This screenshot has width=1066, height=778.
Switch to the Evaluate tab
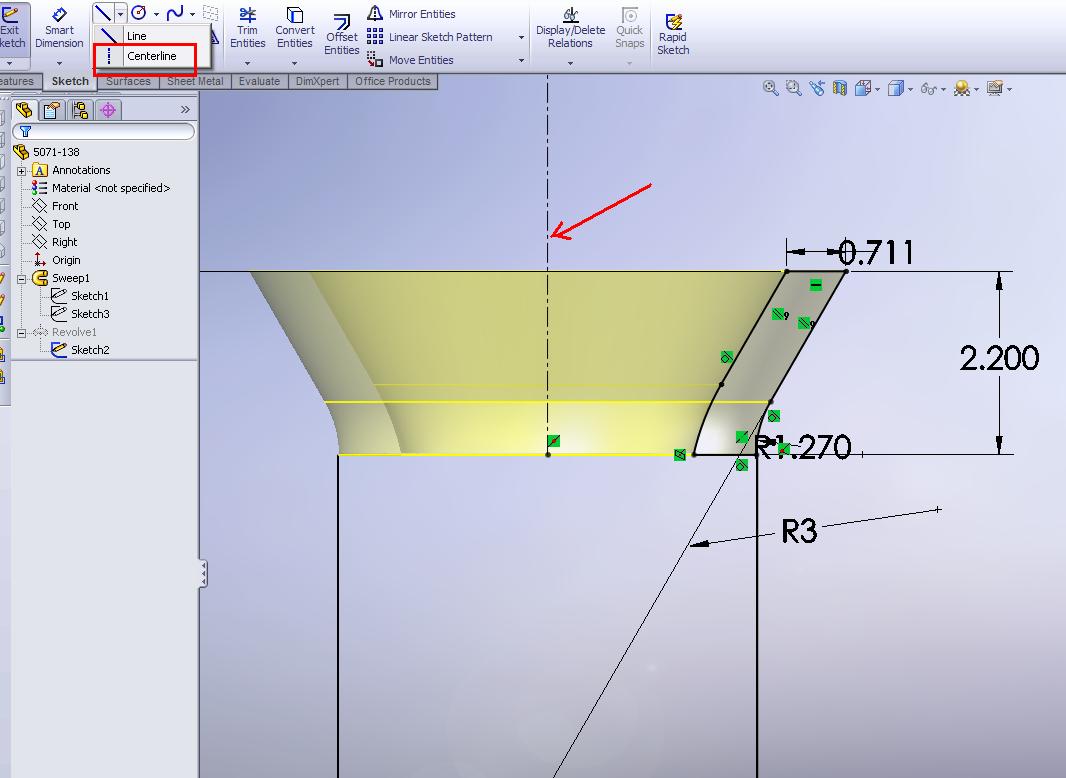pos(259,81)
